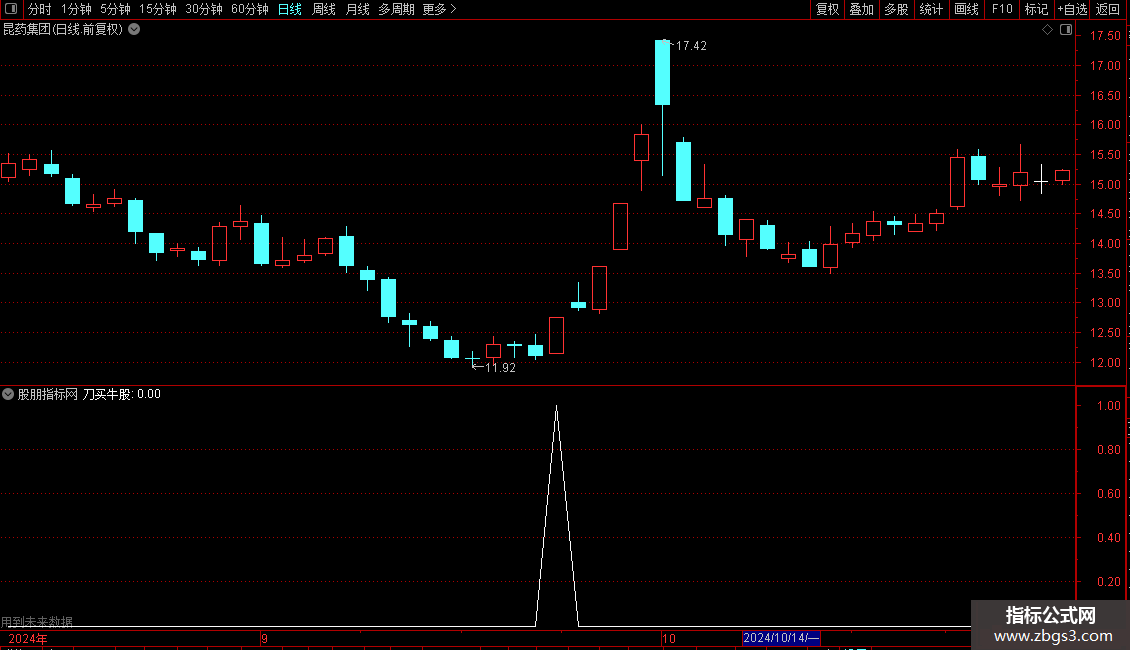Viewport: 1130px width, 650px height.
Task: Select the 5分钟 period tab
Action: [x=115, y=9]
